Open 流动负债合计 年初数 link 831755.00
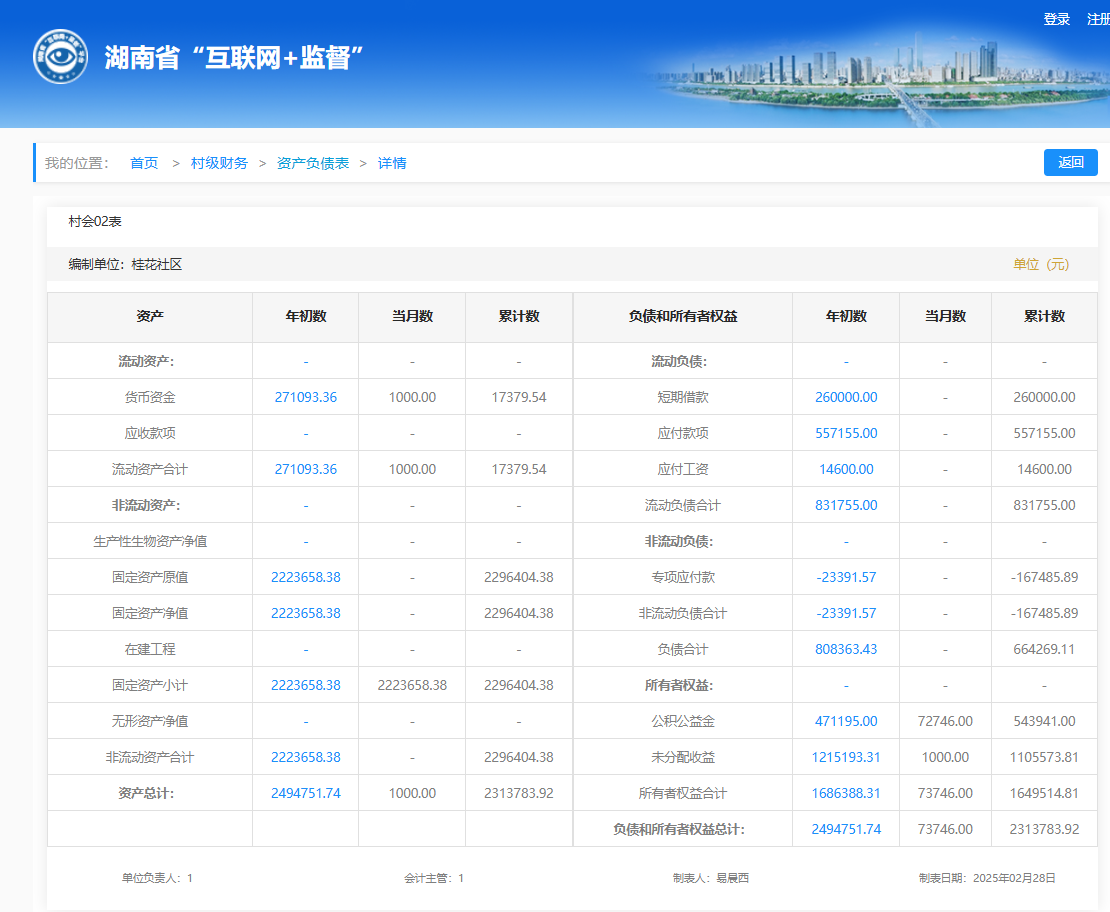The width and height of the screenshot is (1110, 912). click(x=846, y=505)
